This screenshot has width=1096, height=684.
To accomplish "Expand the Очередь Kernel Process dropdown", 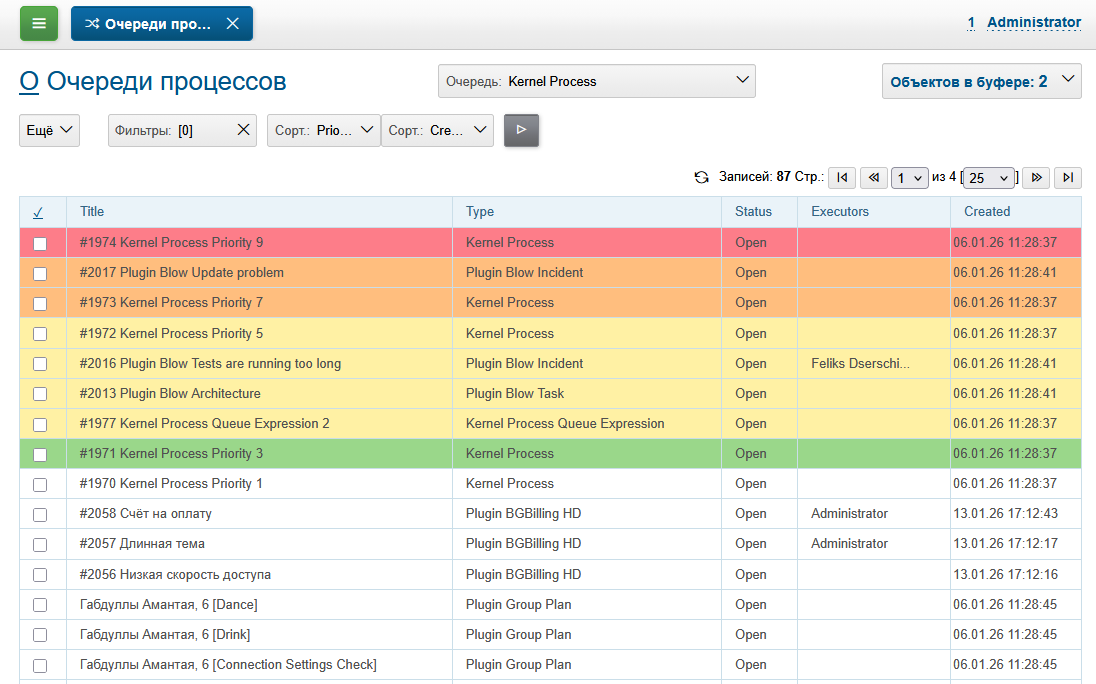I will point(596,81).
